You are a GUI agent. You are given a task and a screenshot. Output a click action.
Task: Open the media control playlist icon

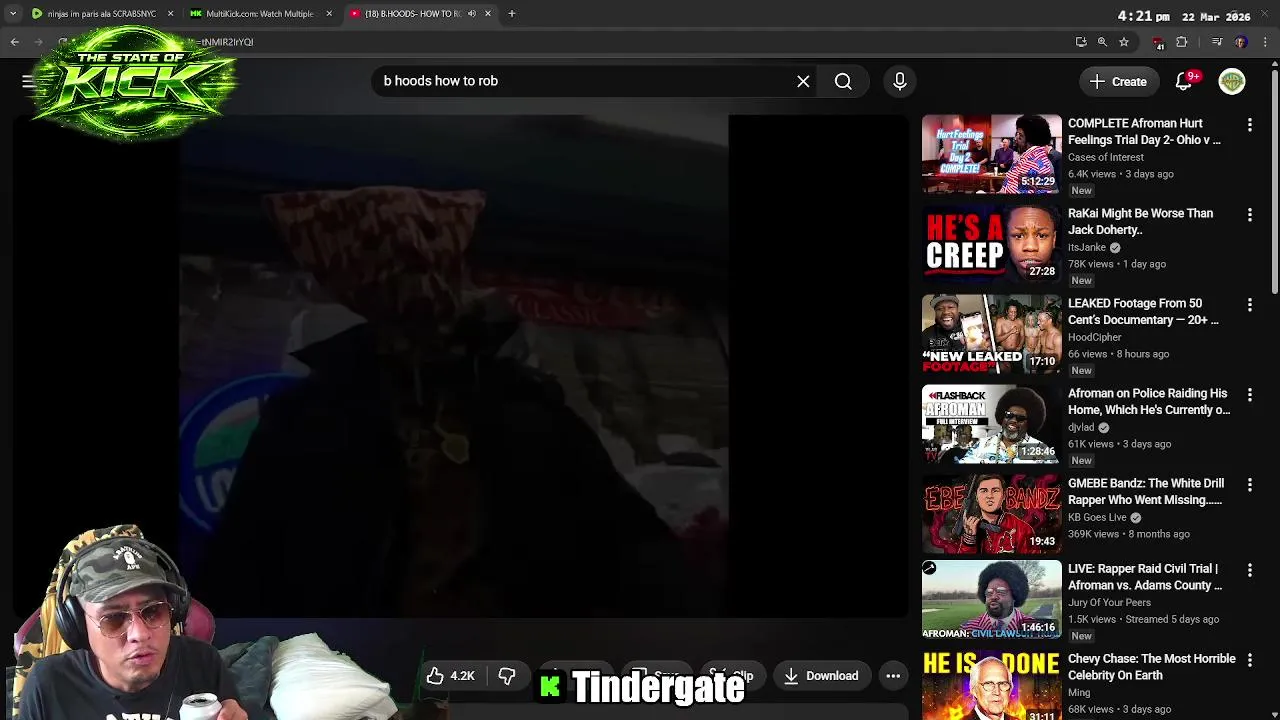click(x=1217, y=42)
